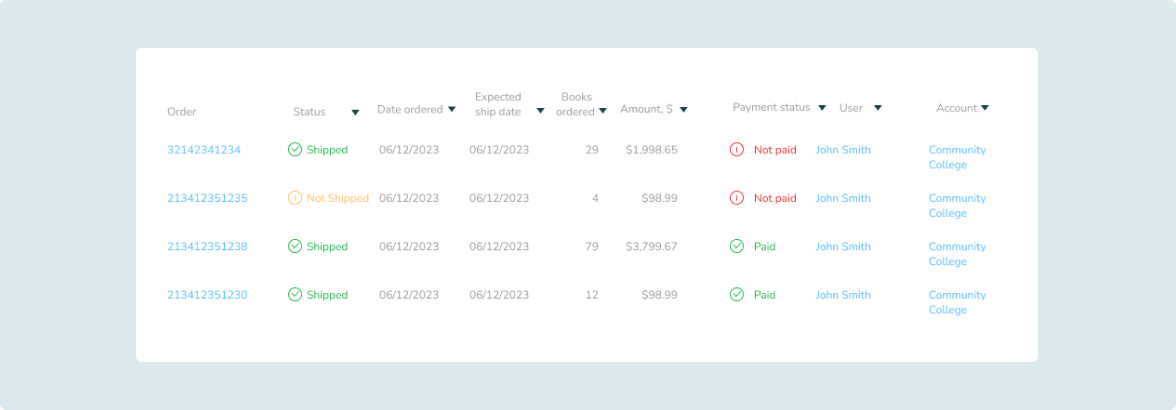This screenshot has height=410, width=1176.
Task: Sort by the Date ordered dropdown arrow
Action: coord(452,109)
